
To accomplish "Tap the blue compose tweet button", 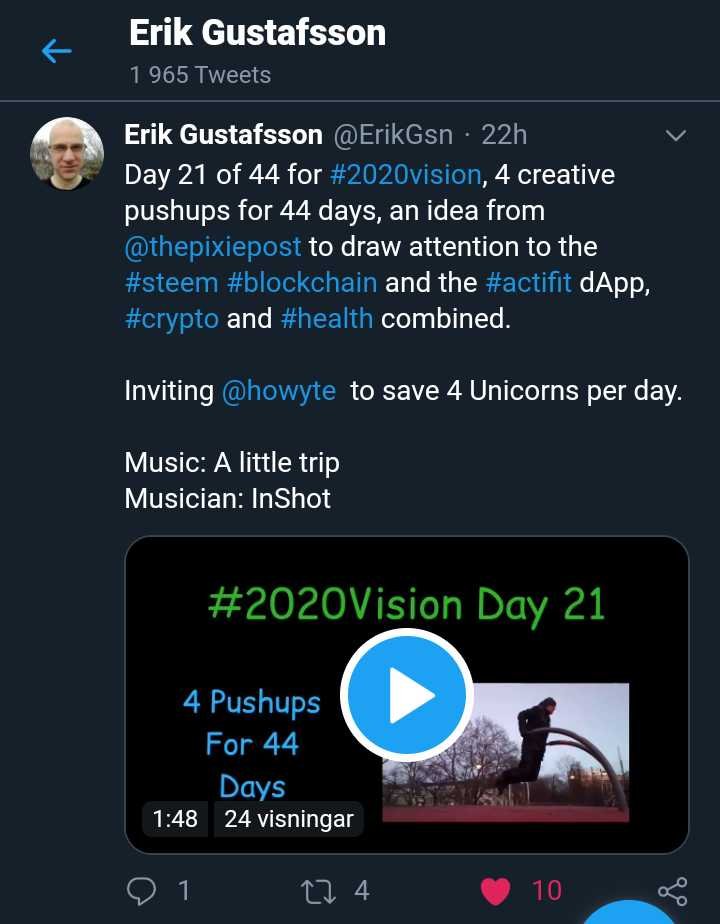I will (x=630, y=912).
